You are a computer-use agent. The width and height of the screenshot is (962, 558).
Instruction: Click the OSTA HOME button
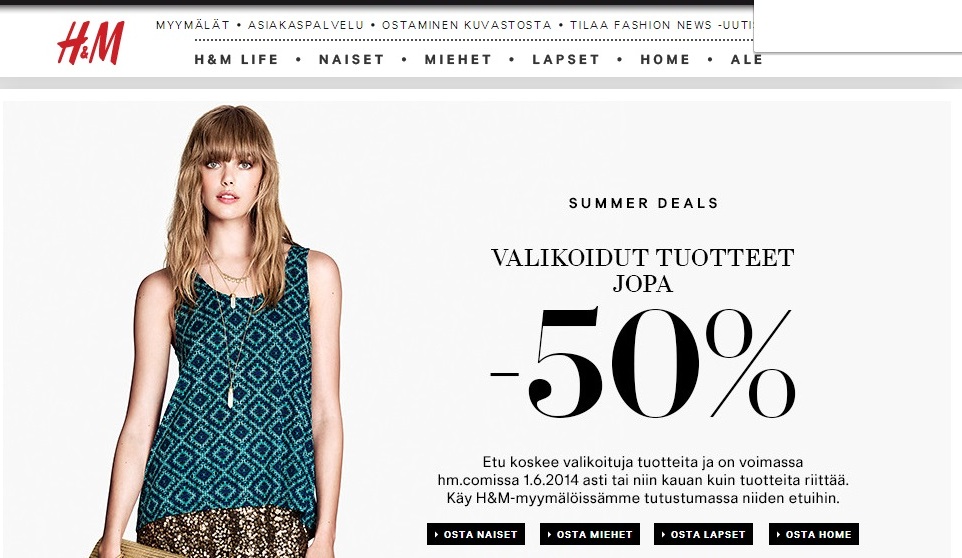tap(814, 534)
